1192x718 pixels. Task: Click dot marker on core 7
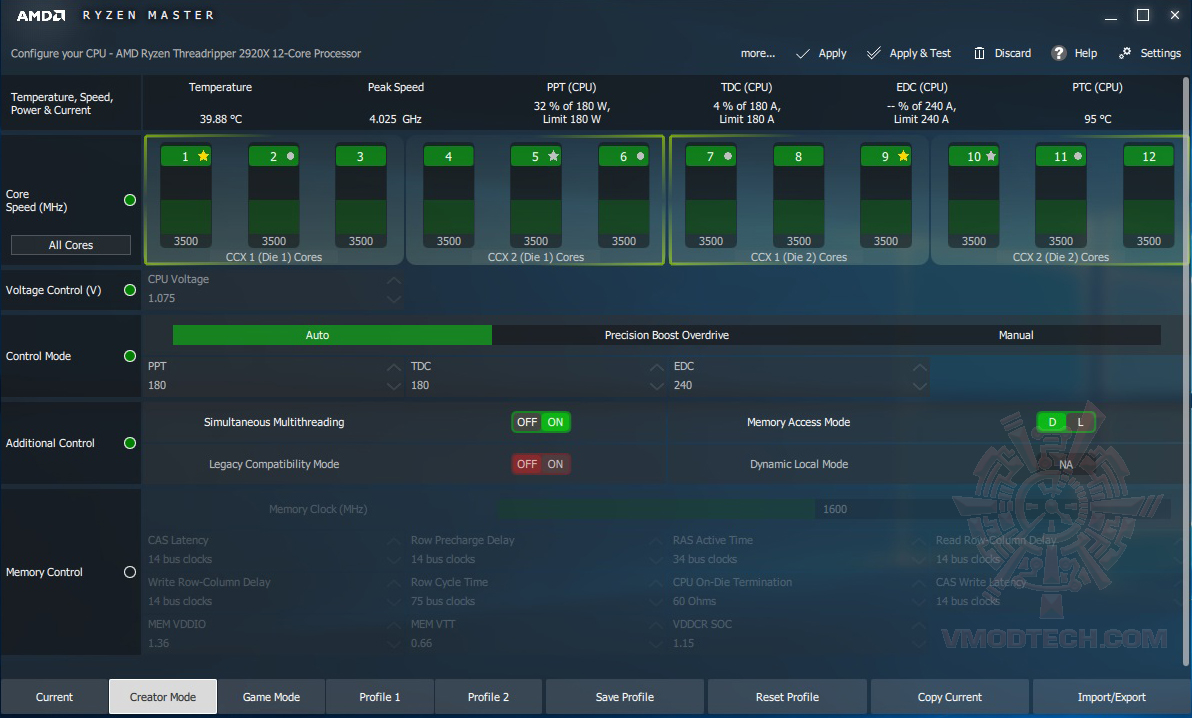coord(728,156)
